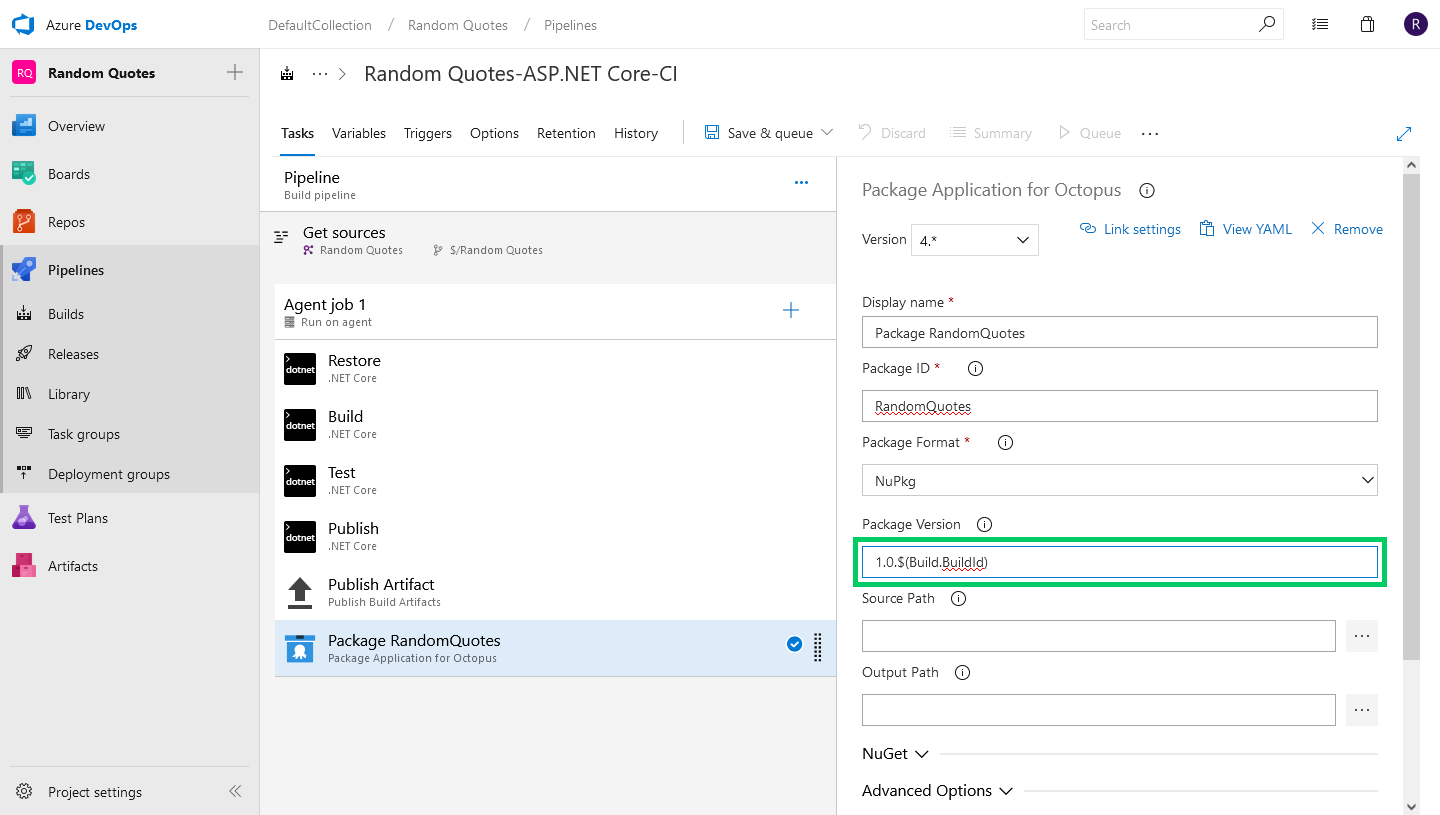Expand the Save & queue dropdown
Viewport: 1440px width, 815px height.
tap(827, 133)
